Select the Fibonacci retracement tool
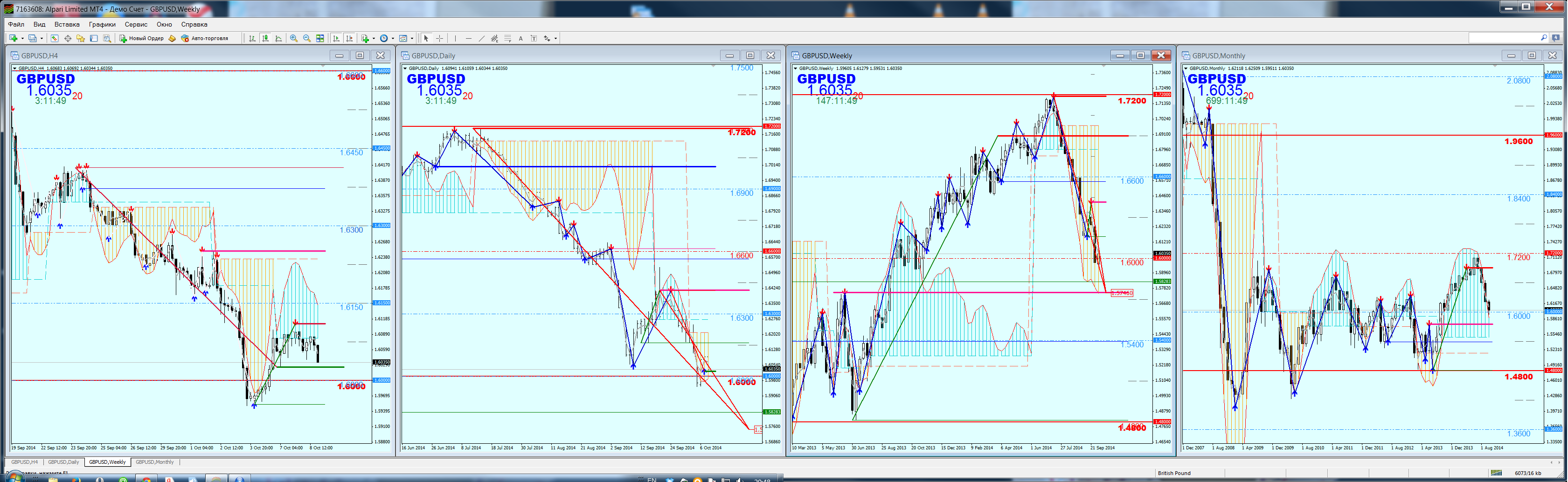This screenshot has width=1568, height=482. pos(508,38)
